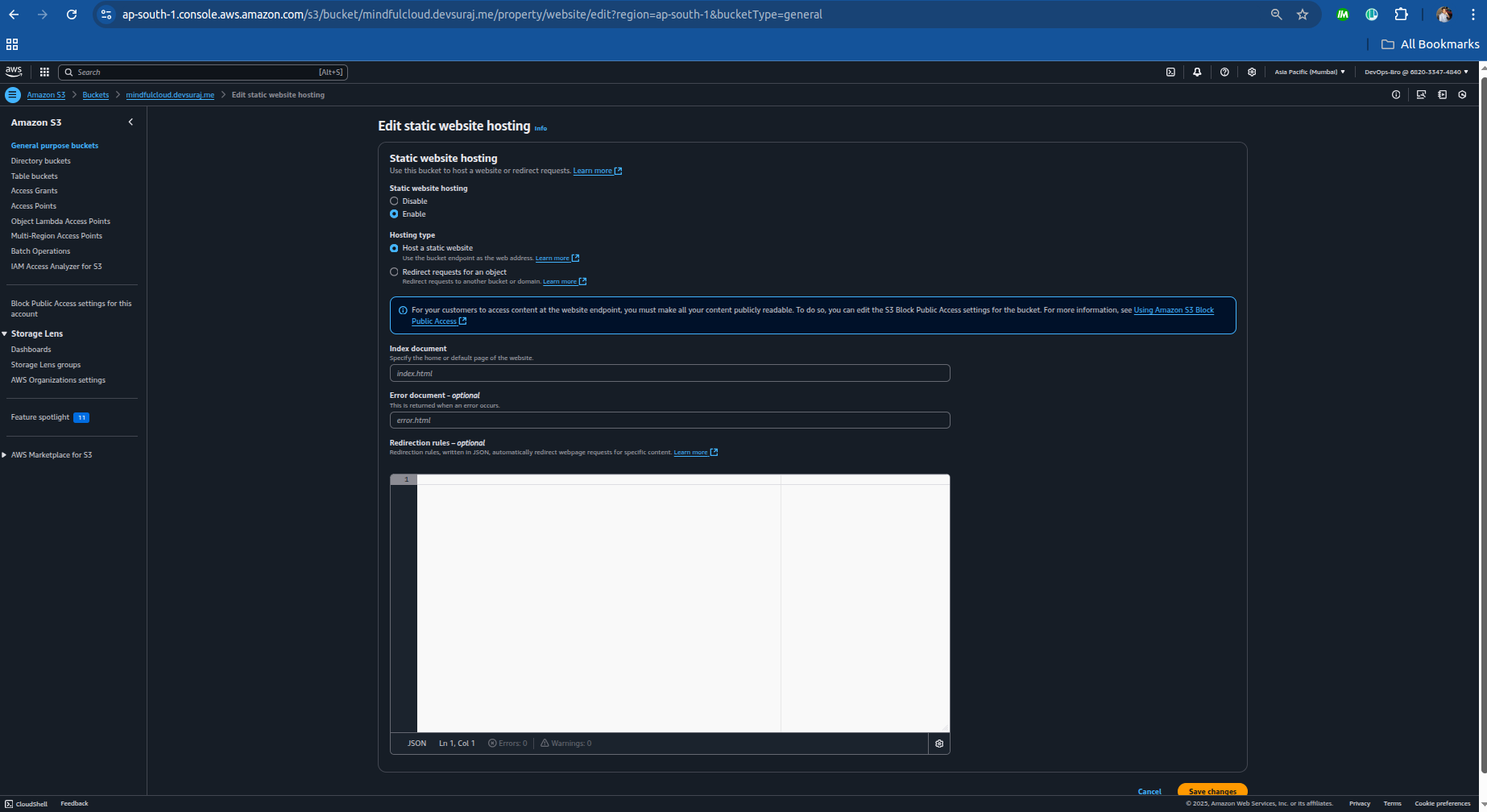The height and width of the screenshot is (812, 1487).
Task: Open Access Grants in sidebar
Action: click(x=35, y=191)
